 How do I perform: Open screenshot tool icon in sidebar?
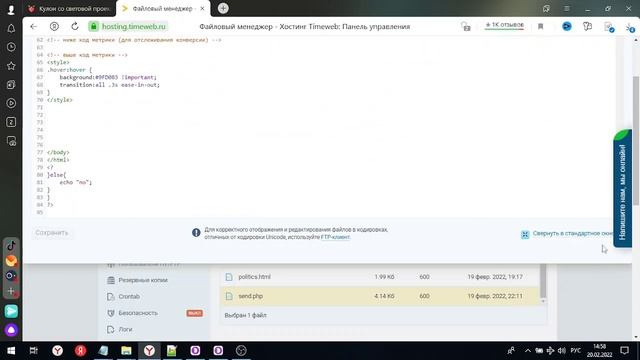(x=11, y=141)
